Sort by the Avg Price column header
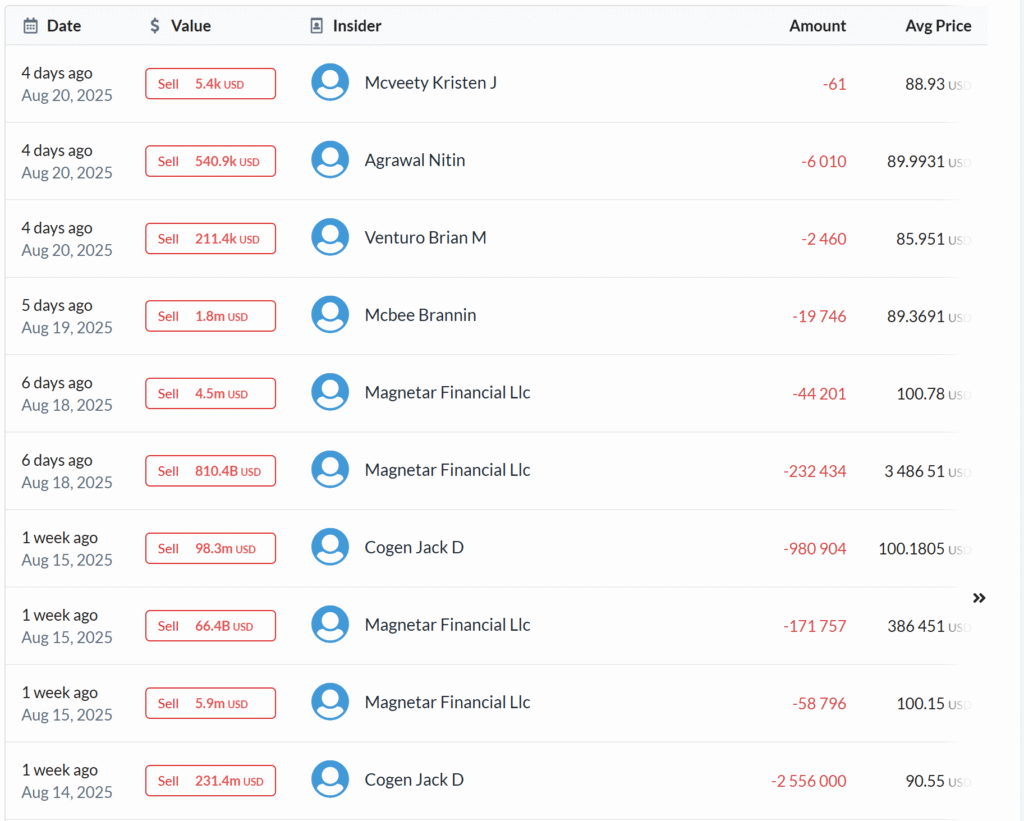Image resolution: width=1024 pixels, height=821 pixels. click(938, 26)
